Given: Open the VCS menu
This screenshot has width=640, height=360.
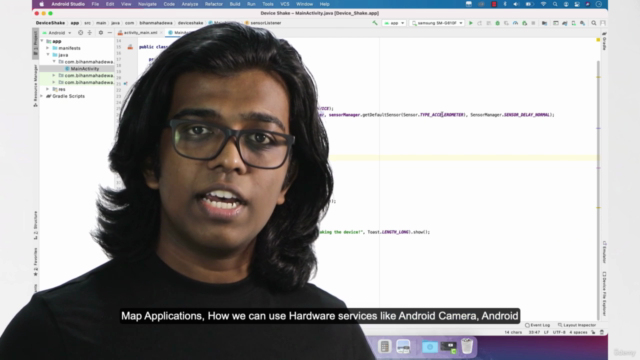Looking at the screenshot, I should coord(284,4).
